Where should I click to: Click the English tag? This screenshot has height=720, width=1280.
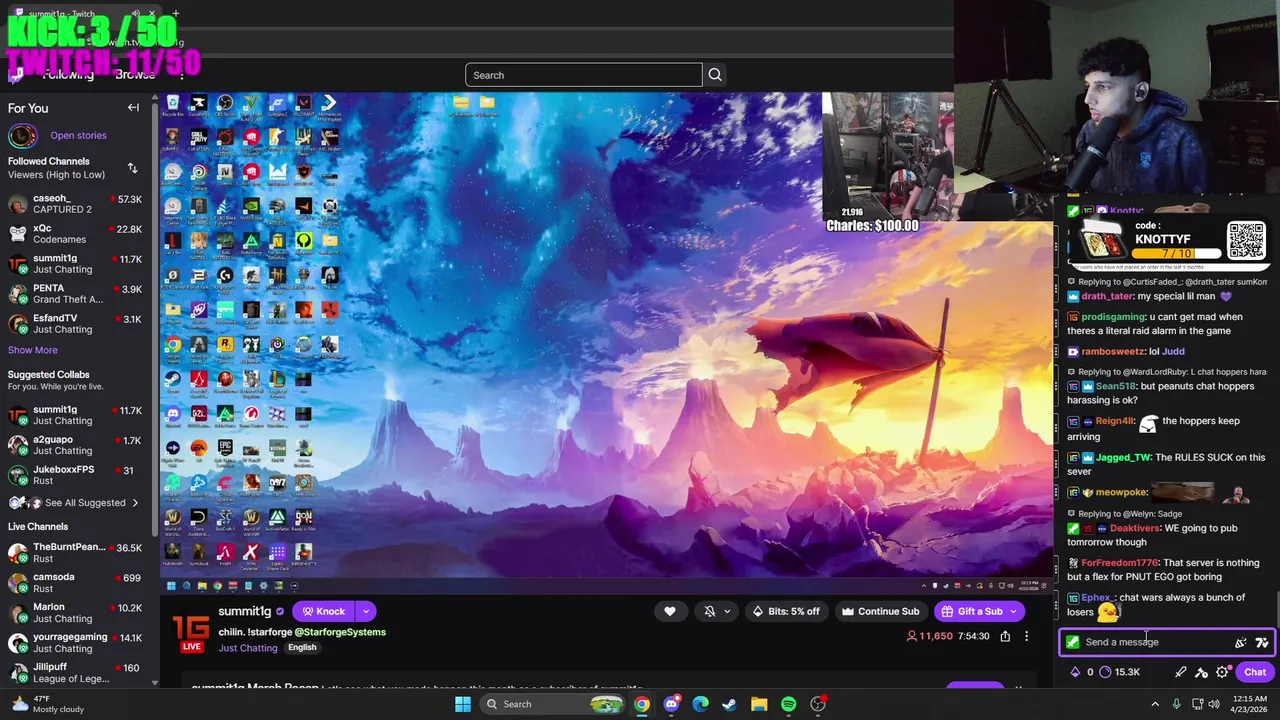302,648
